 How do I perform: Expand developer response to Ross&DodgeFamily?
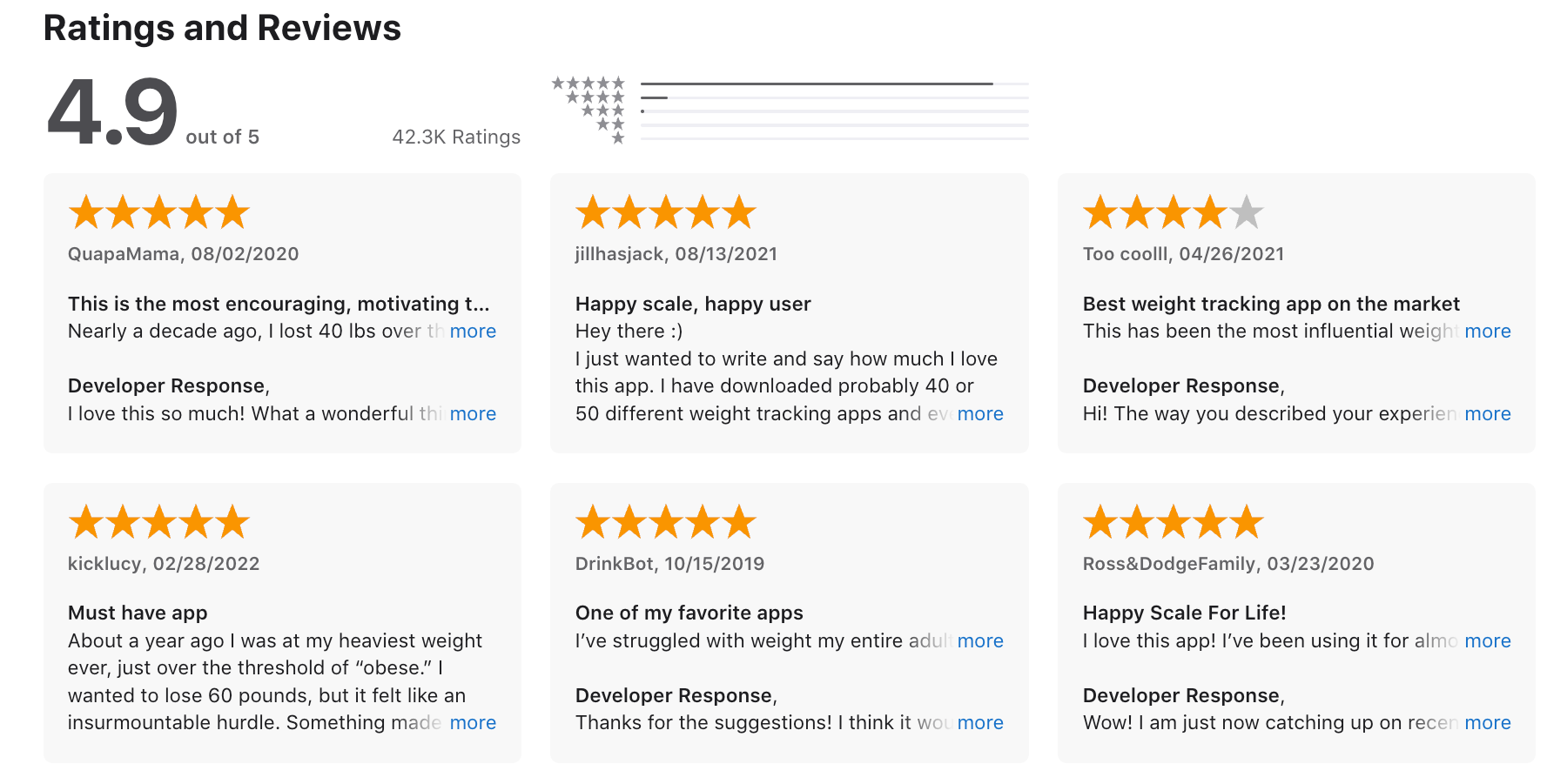click(1488, 723)
